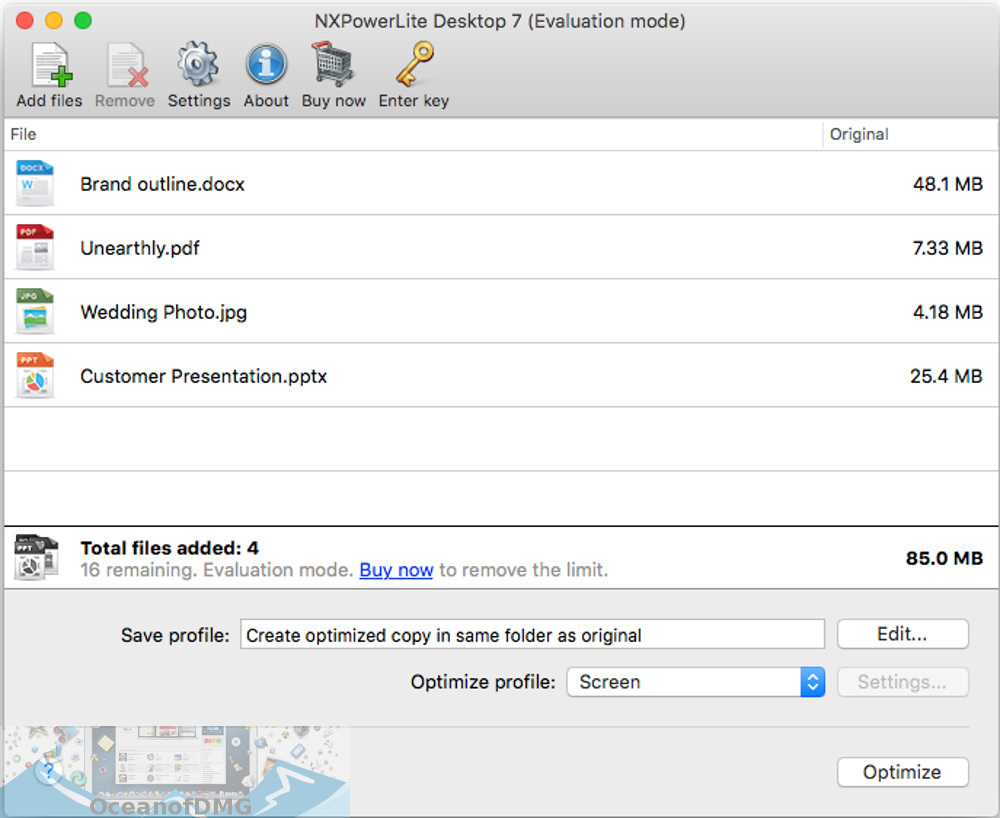Click the disabled Settings... button beside Optimize profile

(x=902, y=682)
